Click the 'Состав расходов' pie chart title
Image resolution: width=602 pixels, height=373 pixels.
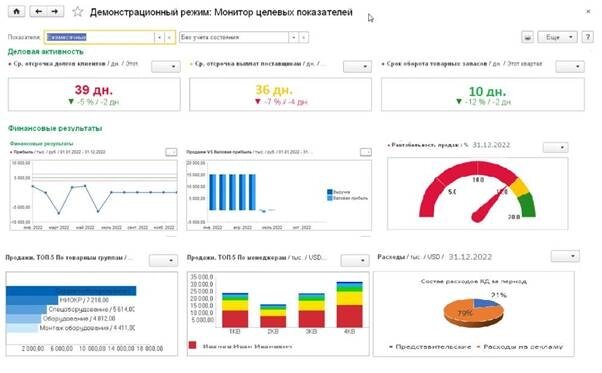click(473, 281)
